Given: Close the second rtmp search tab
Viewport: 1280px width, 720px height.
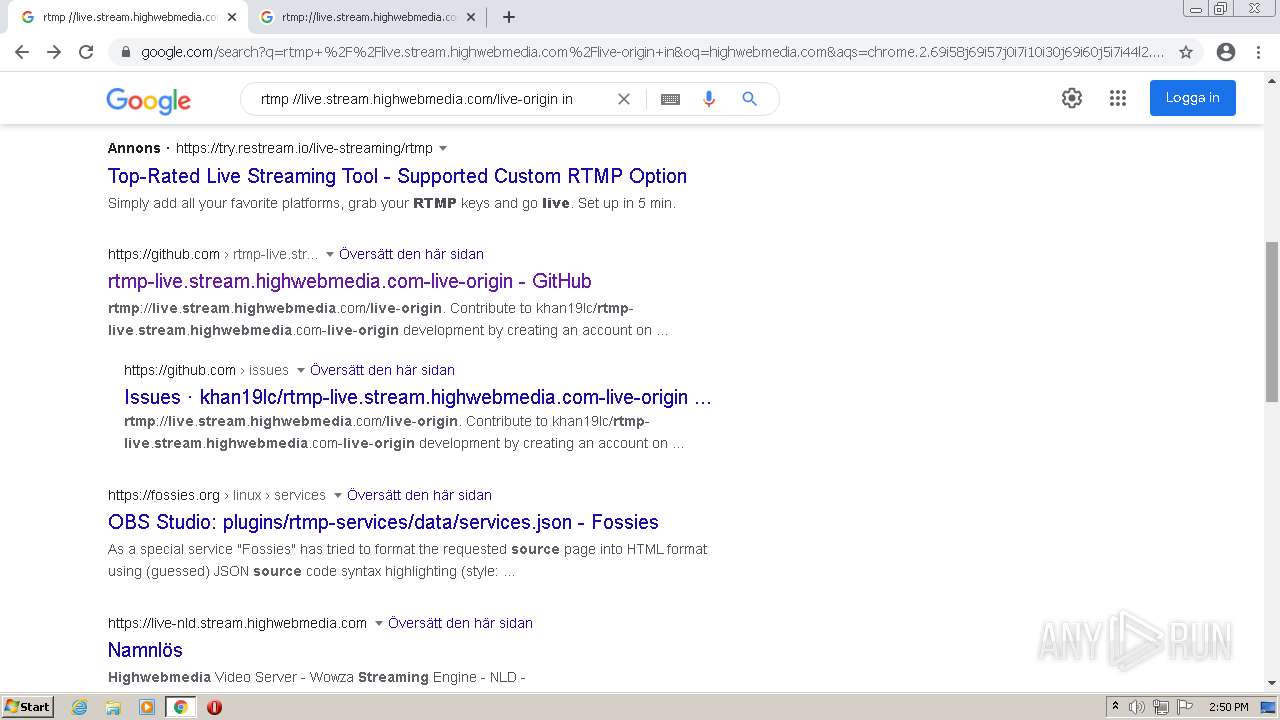Looking at the screenshot, I should (x=471, y=17).
